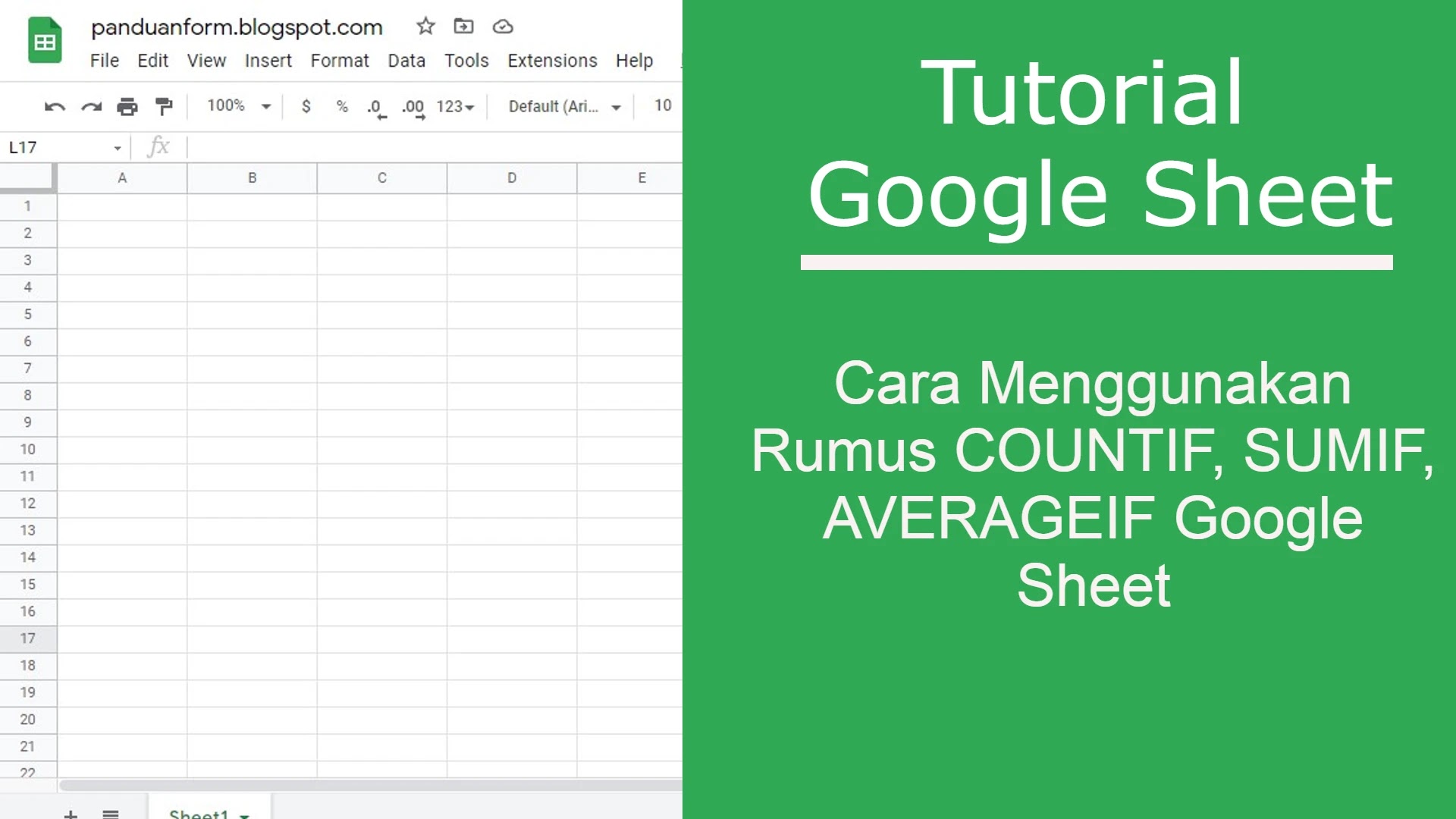Image resolution: width=1456 pixels, height=819 pixels.
Task: Click the fx formula icon
Action: pos(158,146)
